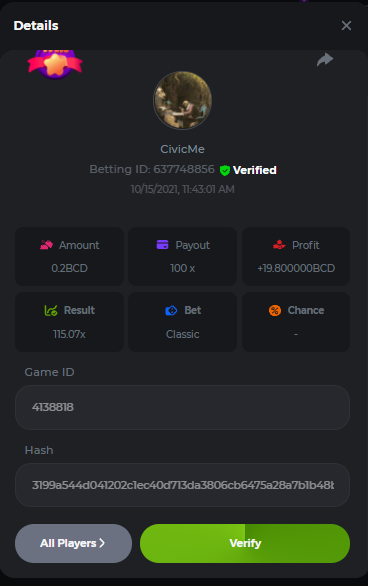Expand All Players via chevron arrow
The height and width of the screenshot is (586, 368).
pyautogui.click(x=102, y=543)
